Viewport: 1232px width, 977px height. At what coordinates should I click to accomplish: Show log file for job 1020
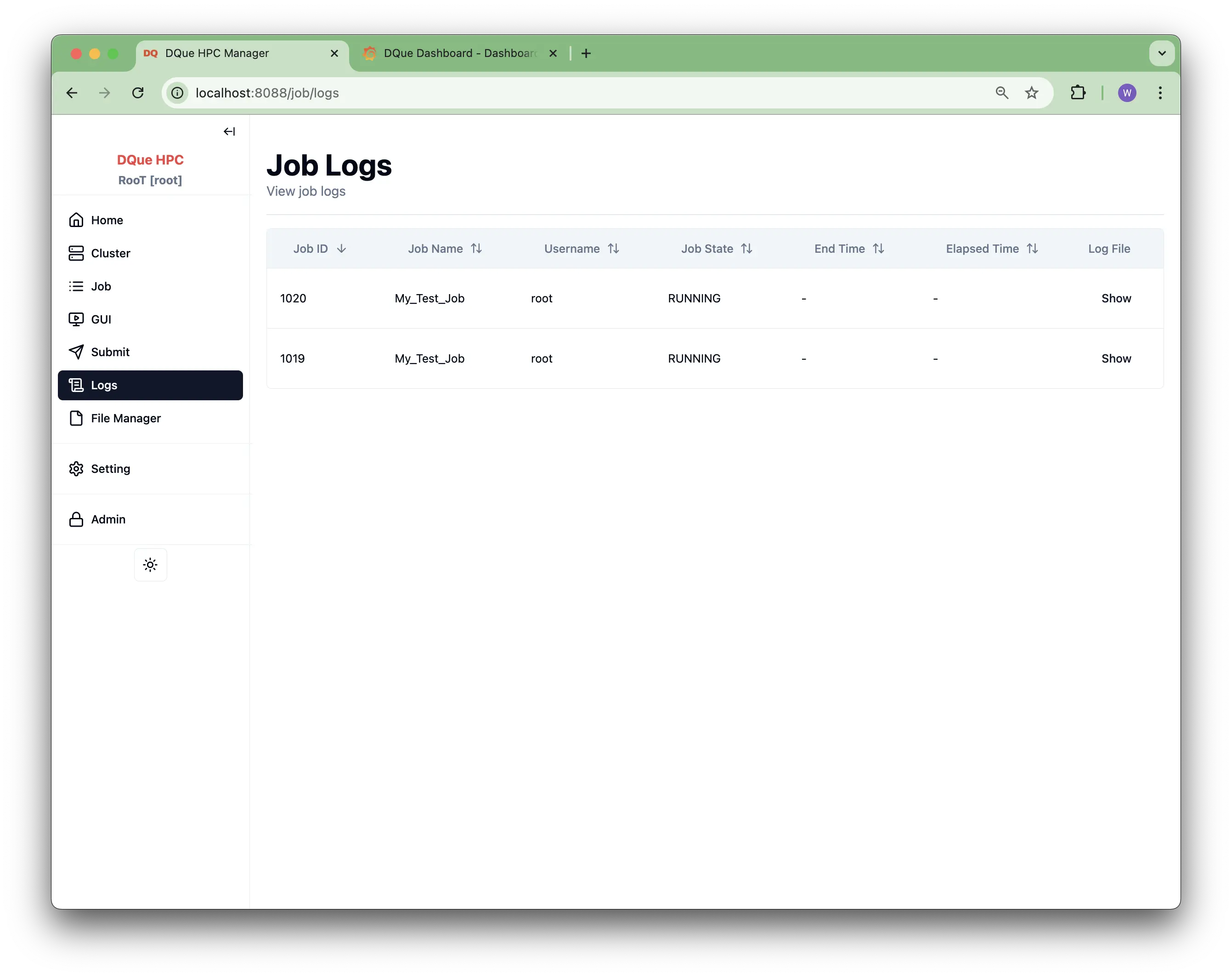coord(1115,298)
